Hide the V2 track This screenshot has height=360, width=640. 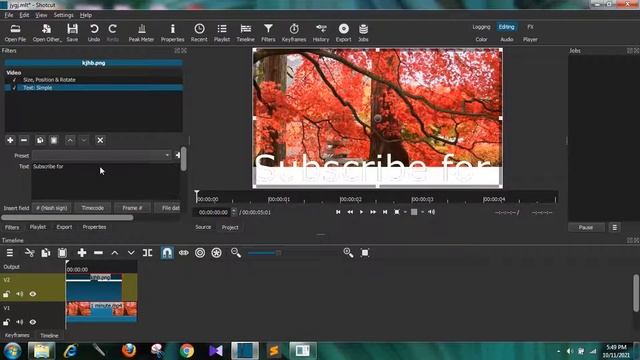tap(33, 294)
